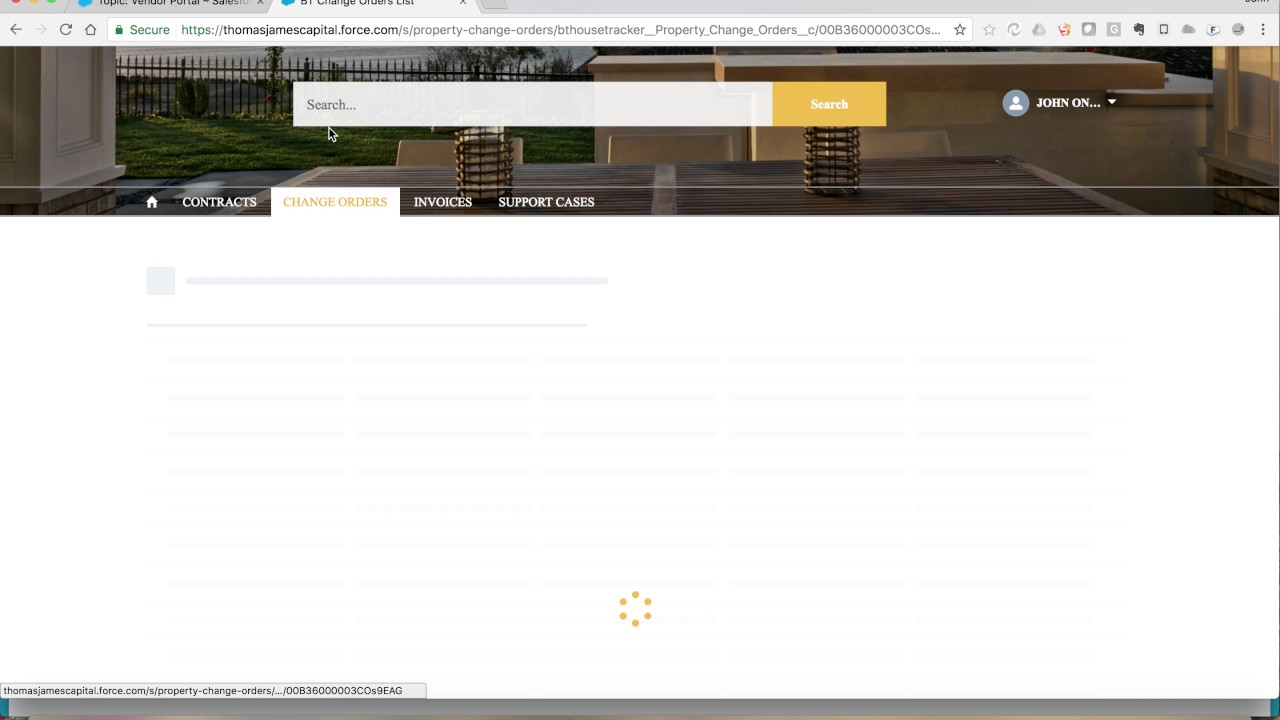Image resolution: width=1280 pixels, height=720 pixels.
Task: Click the gray G extension icon
Action: coord(1114,30)
